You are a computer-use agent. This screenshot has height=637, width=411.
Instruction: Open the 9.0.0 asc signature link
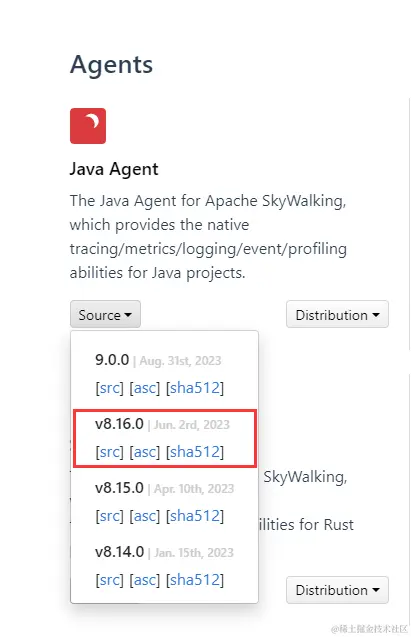145,388
